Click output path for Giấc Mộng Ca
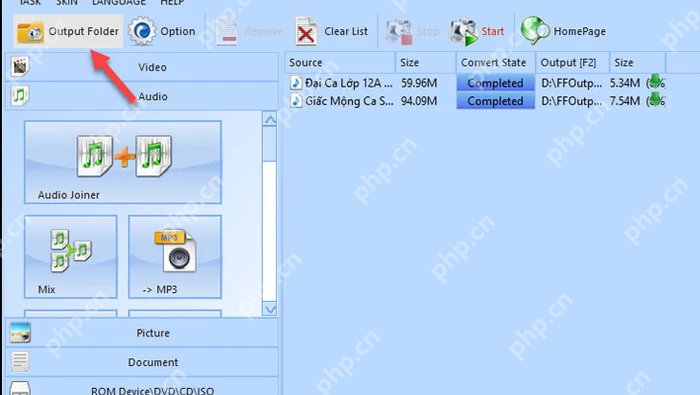The width and height of the screenshot is (700, 395). point(571,101)
